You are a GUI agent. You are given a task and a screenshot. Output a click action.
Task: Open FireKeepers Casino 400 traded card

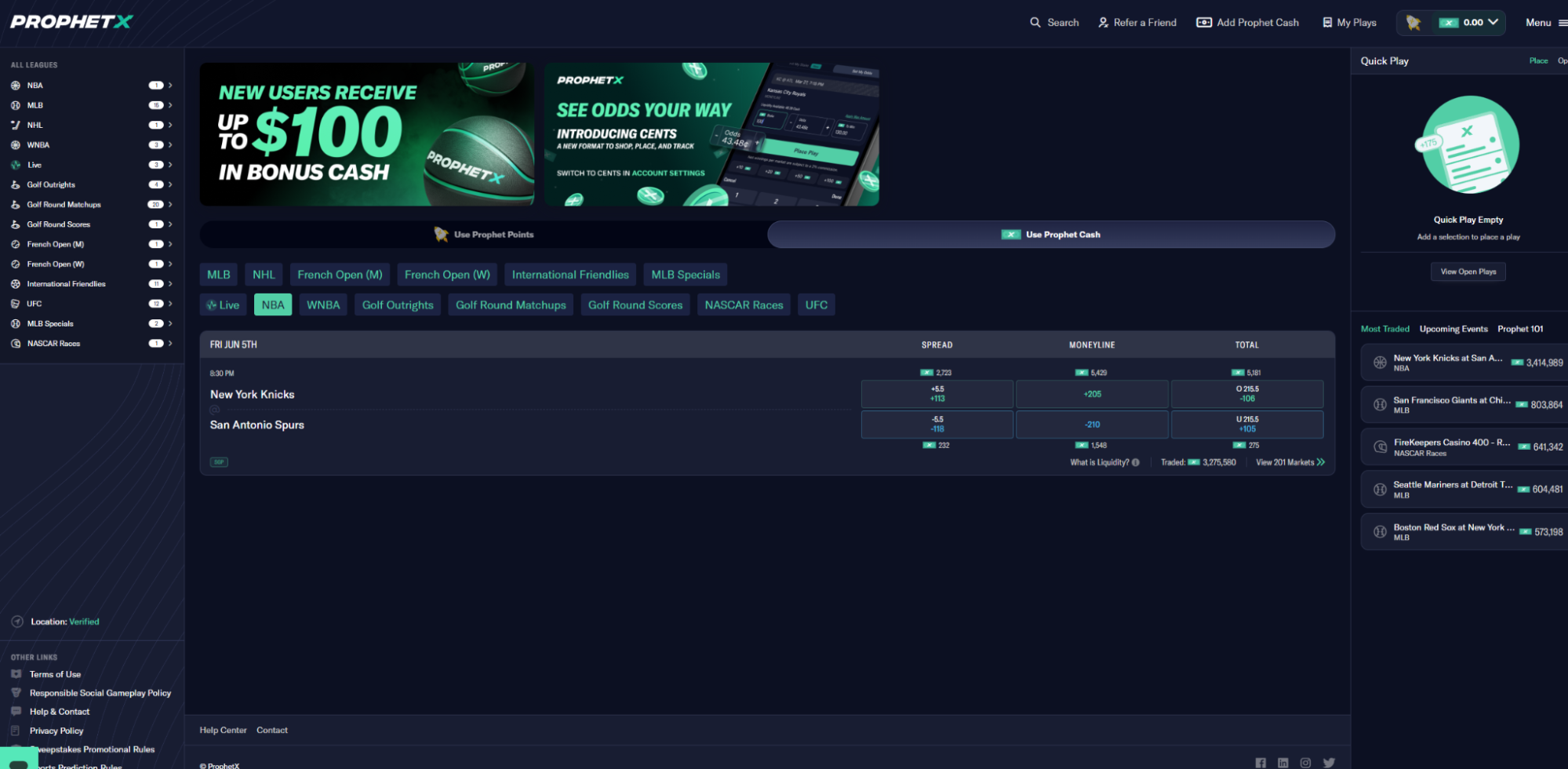pyautogui.click(x=1464, y=447)
